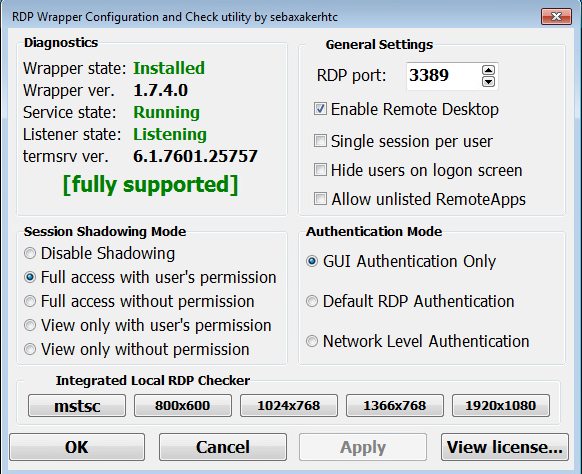
Task: Start RDP check at 1920x1080
Action: (x=501, y=405)
